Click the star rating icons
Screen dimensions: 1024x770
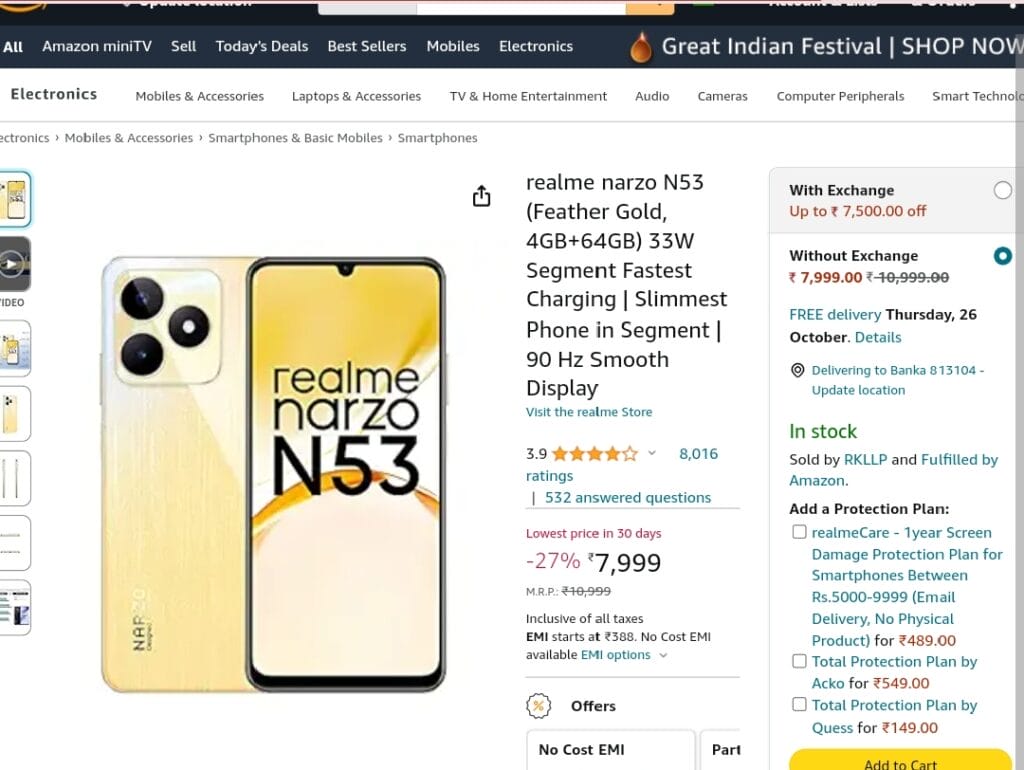[x=594, y=453]
